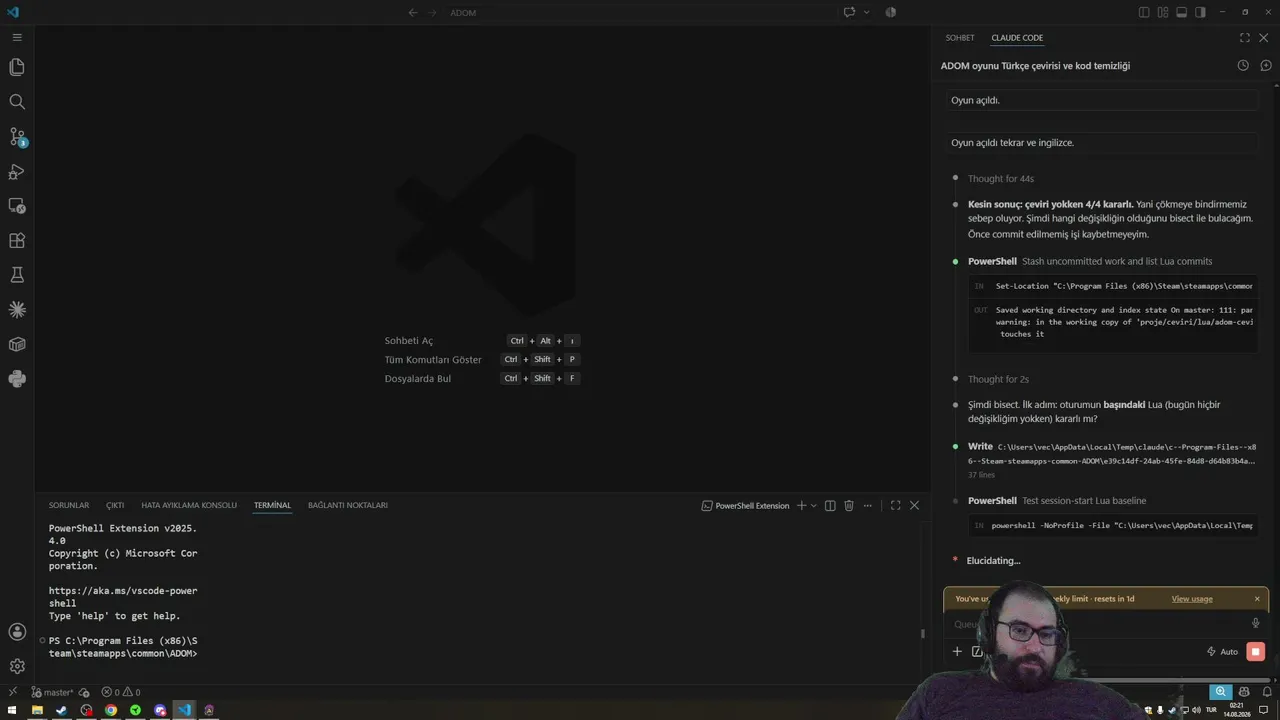The width and height of the screenshot is (1280, 720).
Task: Start voice input with microphone icon
Action: [1256, 624]
